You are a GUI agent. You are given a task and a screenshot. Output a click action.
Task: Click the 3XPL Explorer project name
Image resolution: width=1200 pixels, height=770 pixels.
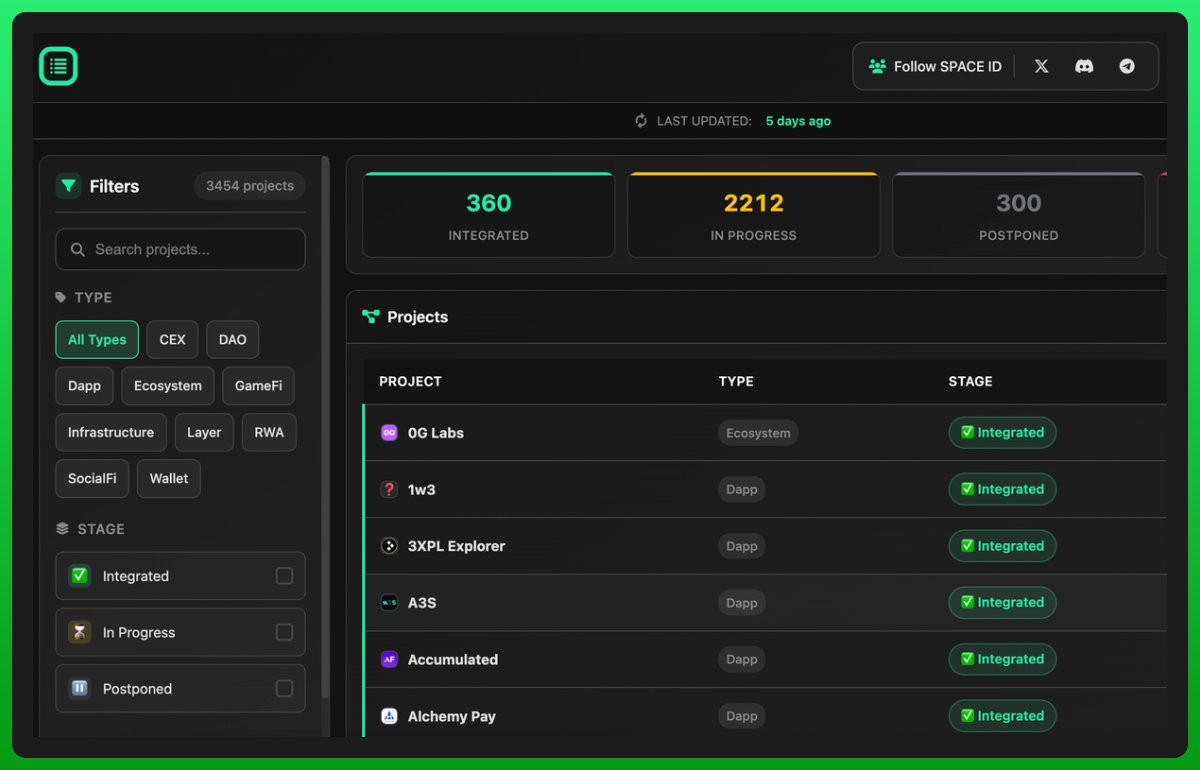tap(456, 546)
